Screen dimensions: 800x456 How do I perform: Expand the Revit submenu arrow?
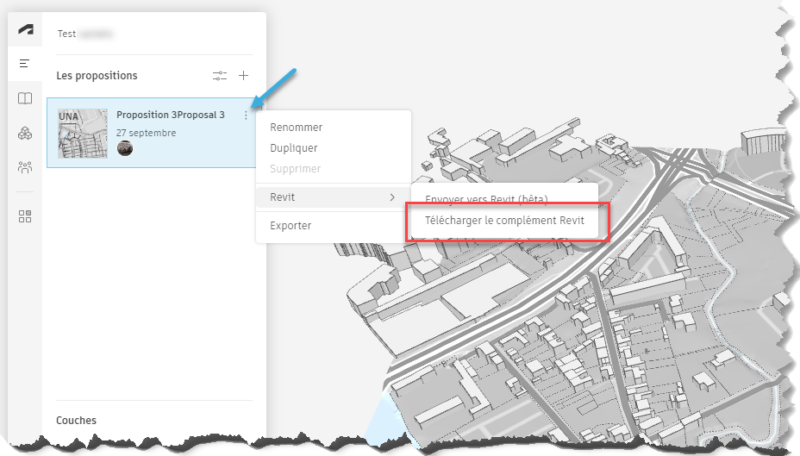pyautogui.click(x=392, y=197)
